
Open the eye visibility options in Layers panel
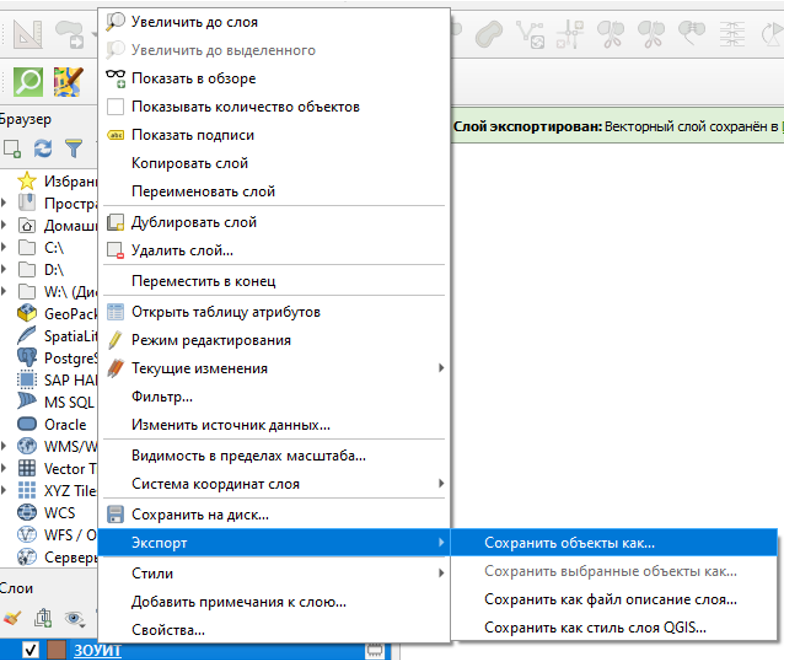point(73,619)
